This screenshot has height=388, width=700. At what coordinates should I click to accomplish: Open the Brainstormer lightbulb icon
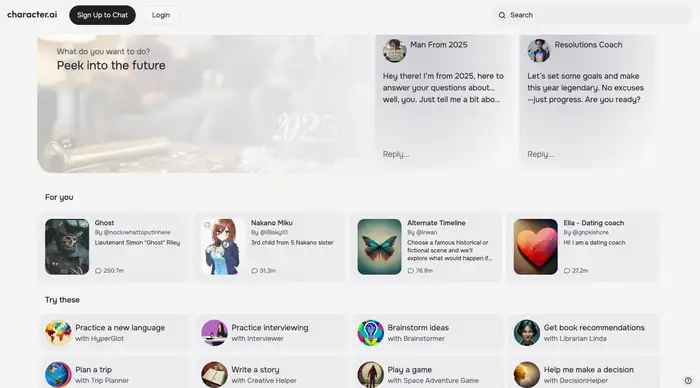coord(371,333)
